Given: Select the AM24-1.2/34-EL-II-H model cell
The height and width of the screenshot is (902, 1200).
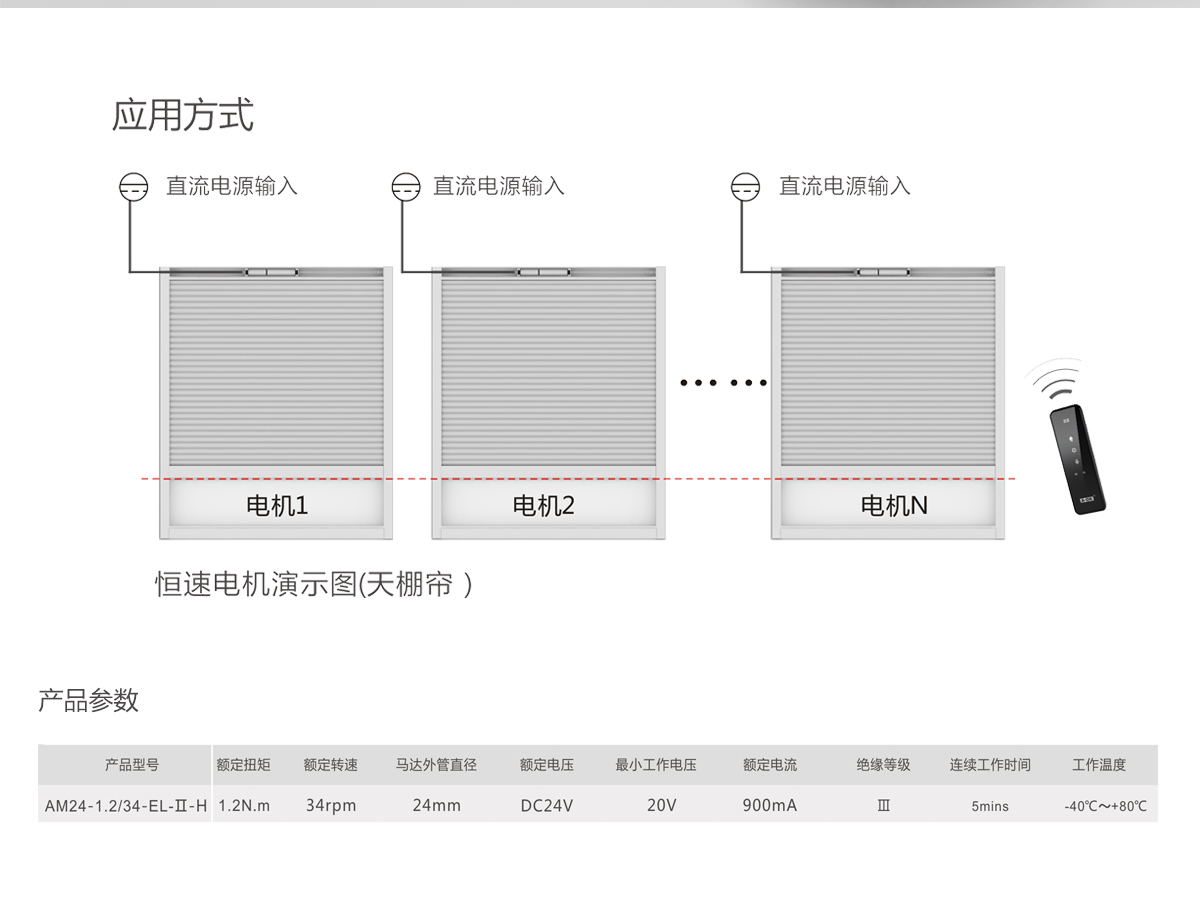Looking at the screenshot, I should point(126,805).
